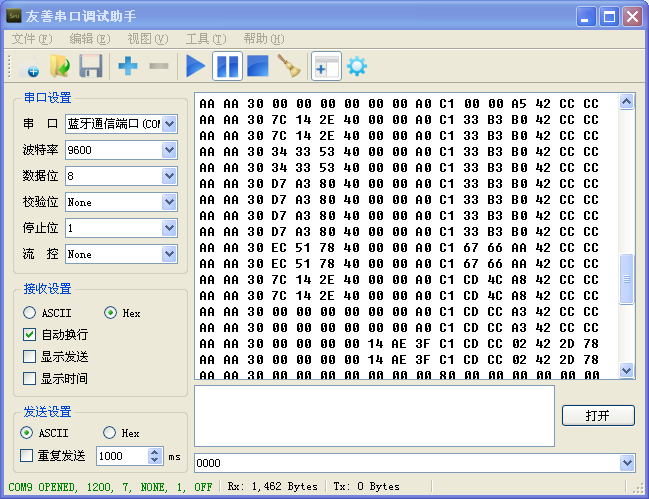Start the serial port with play icon

[195, 66]
